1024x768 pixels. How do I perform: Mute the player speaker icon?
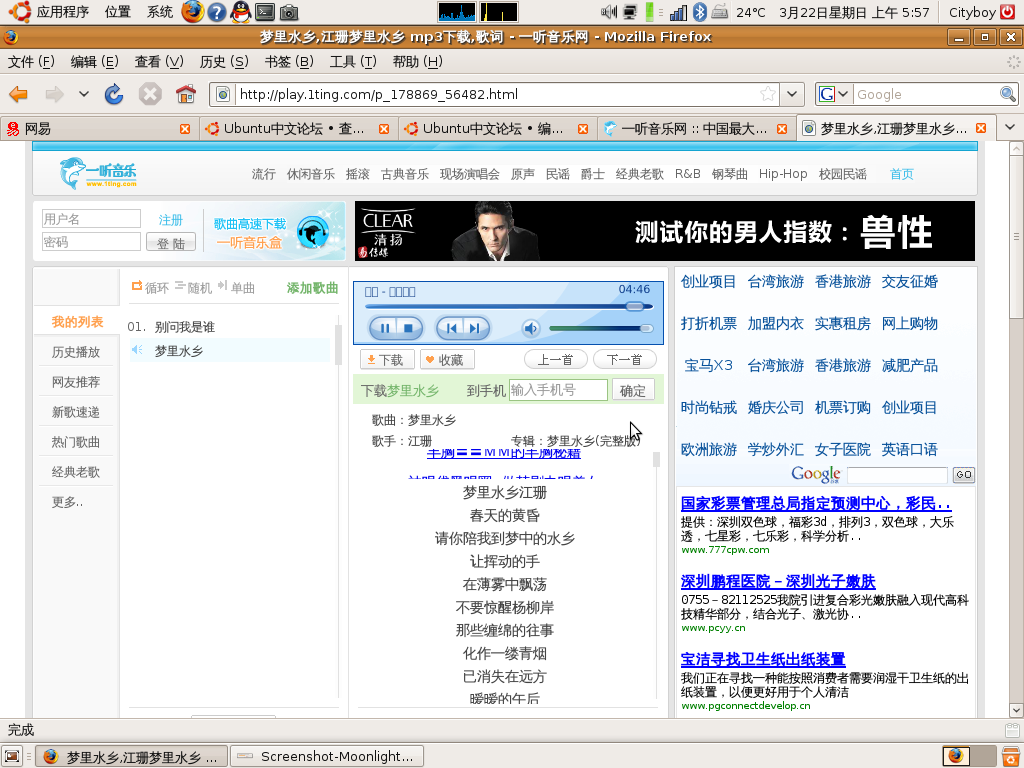point(531,328)
